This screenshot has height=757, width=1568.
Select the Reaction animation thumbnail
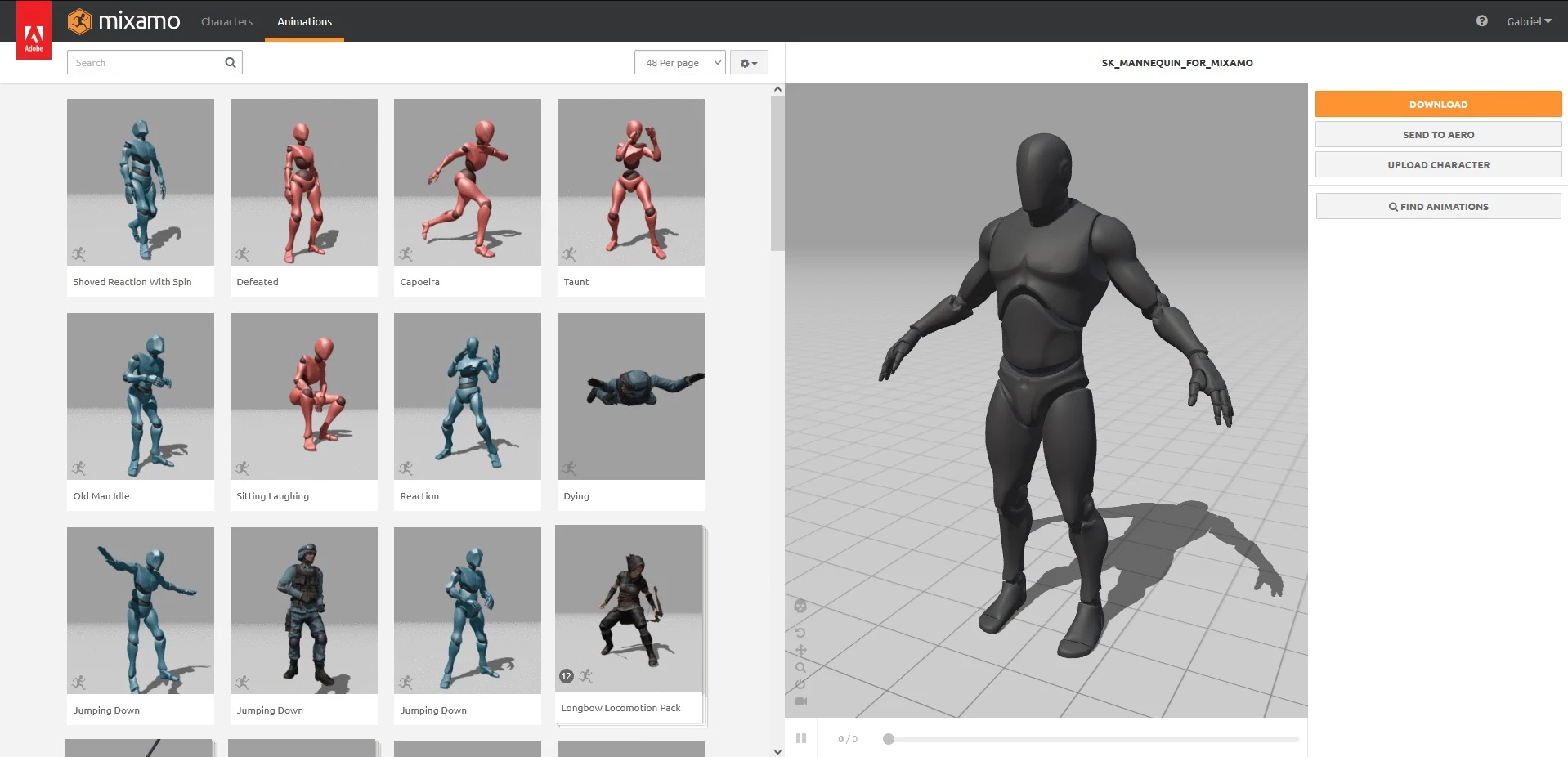468,396
